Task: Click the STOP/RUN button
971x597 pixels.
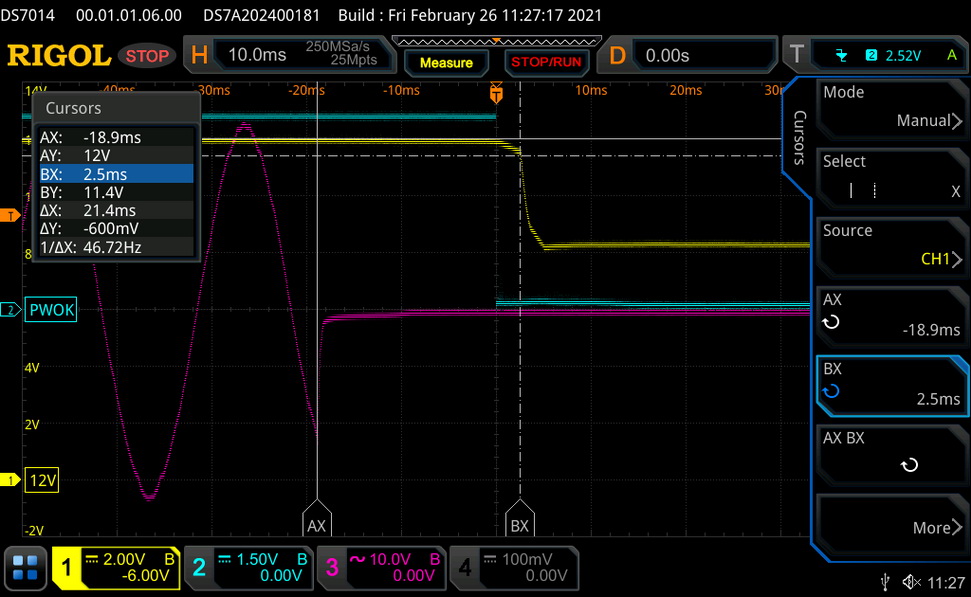Action: click(546, 62)
